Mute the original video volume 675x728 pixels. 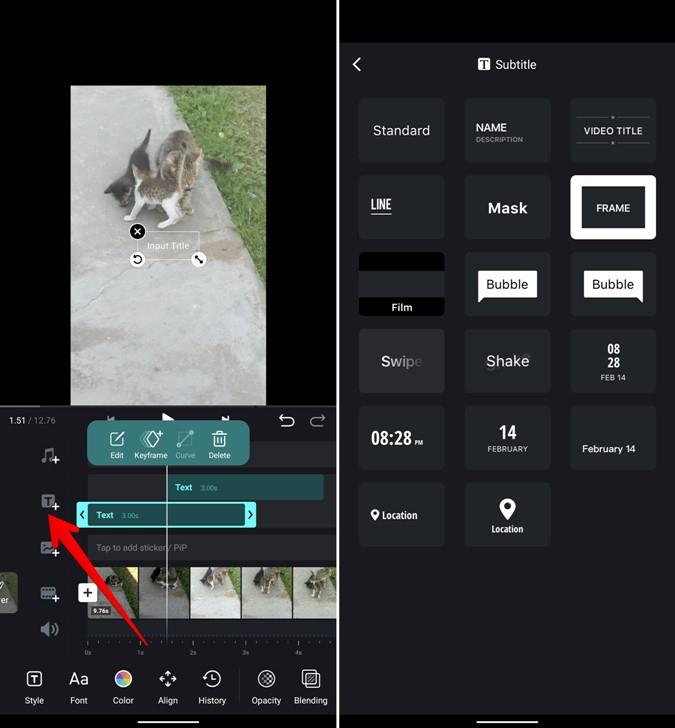click(50, 629)
